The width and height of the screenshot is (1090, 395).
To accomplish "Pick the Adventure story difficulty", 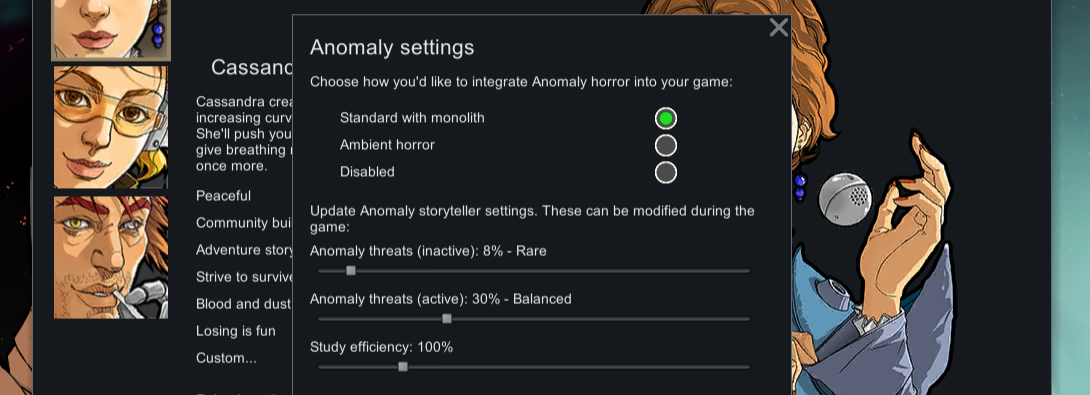I will [243, 250].
